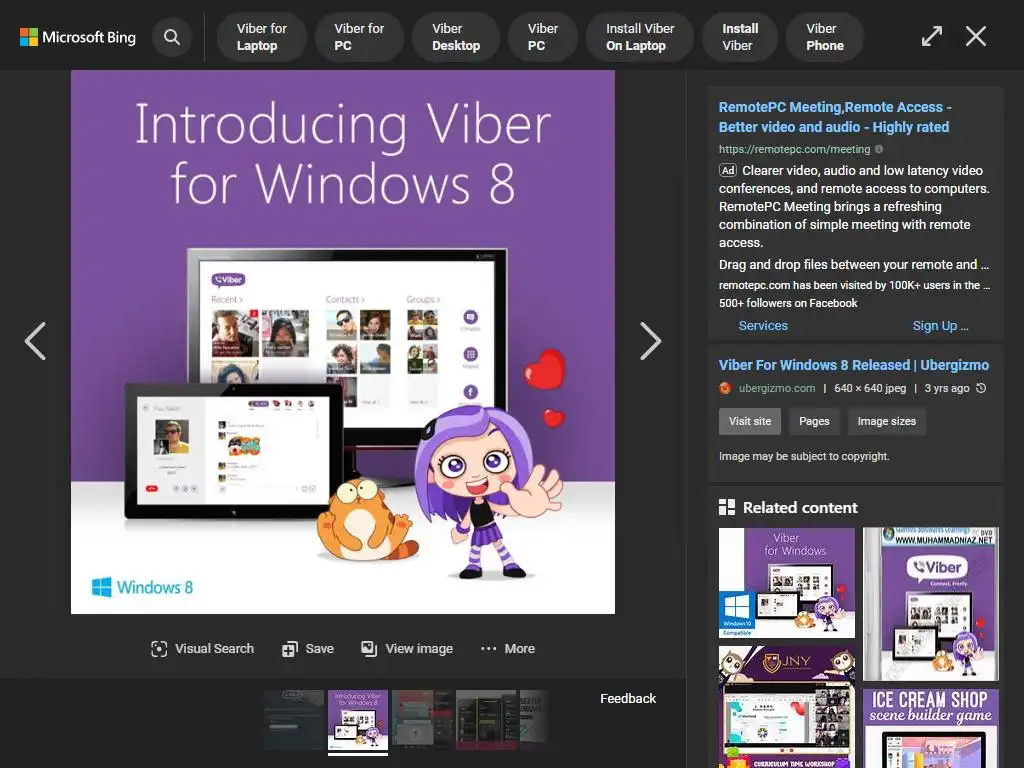This screenshot has width=1024, height=768.
Task: Select the Viber for PC suggestion
Action: point(359,37)
